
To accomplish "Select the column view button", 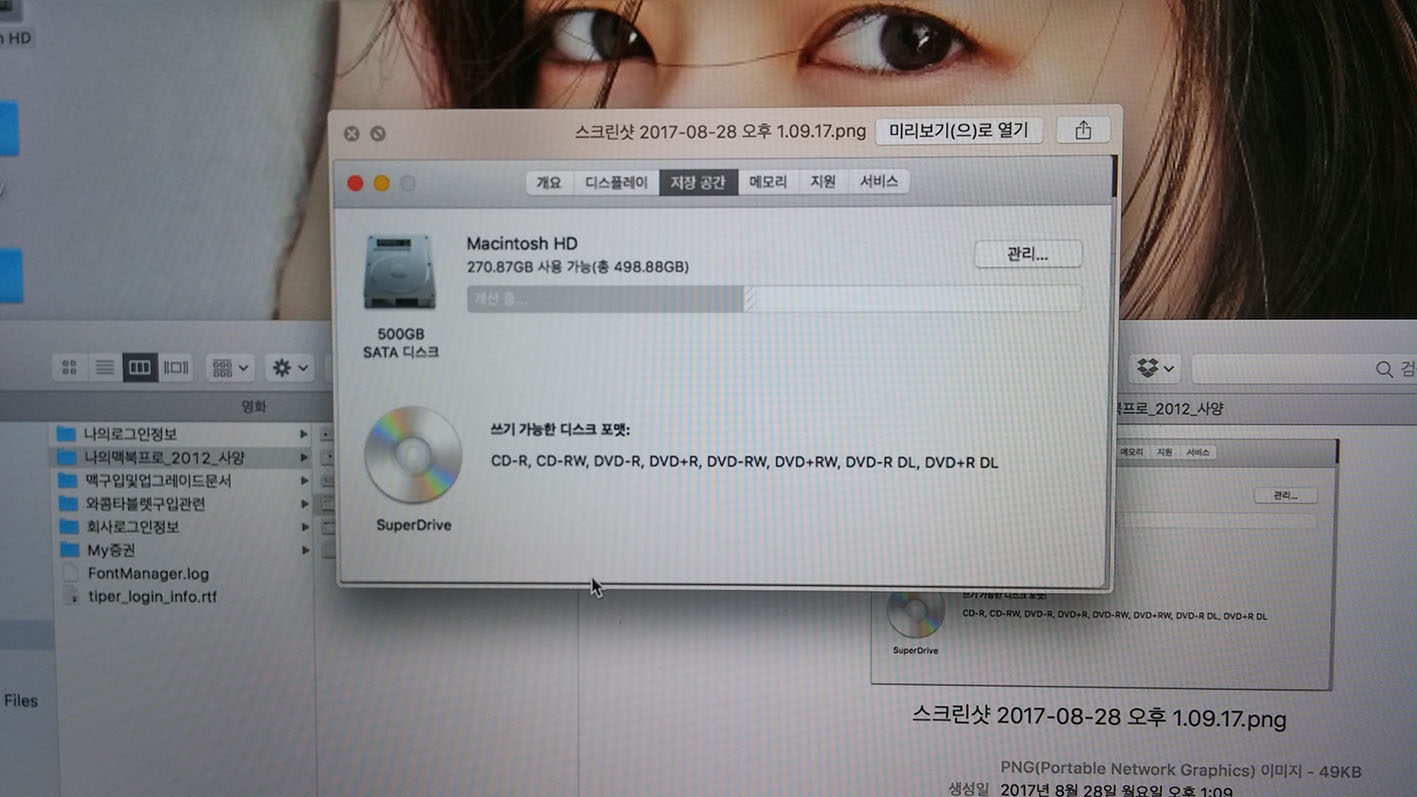I will [x=140, y=368].
